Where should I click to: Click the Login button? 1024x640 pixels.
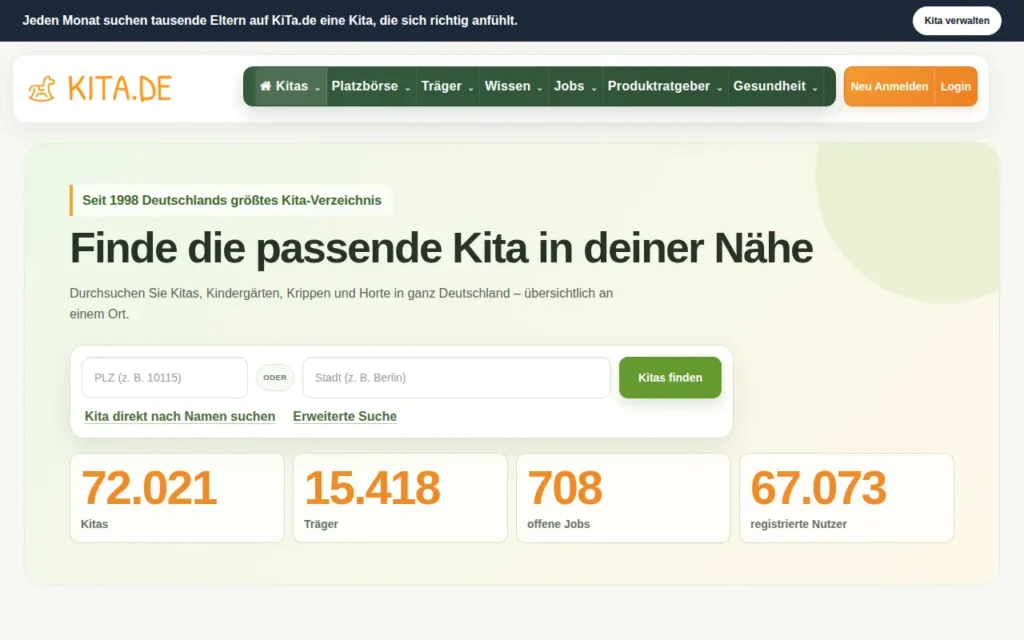[x=955, y=86]
